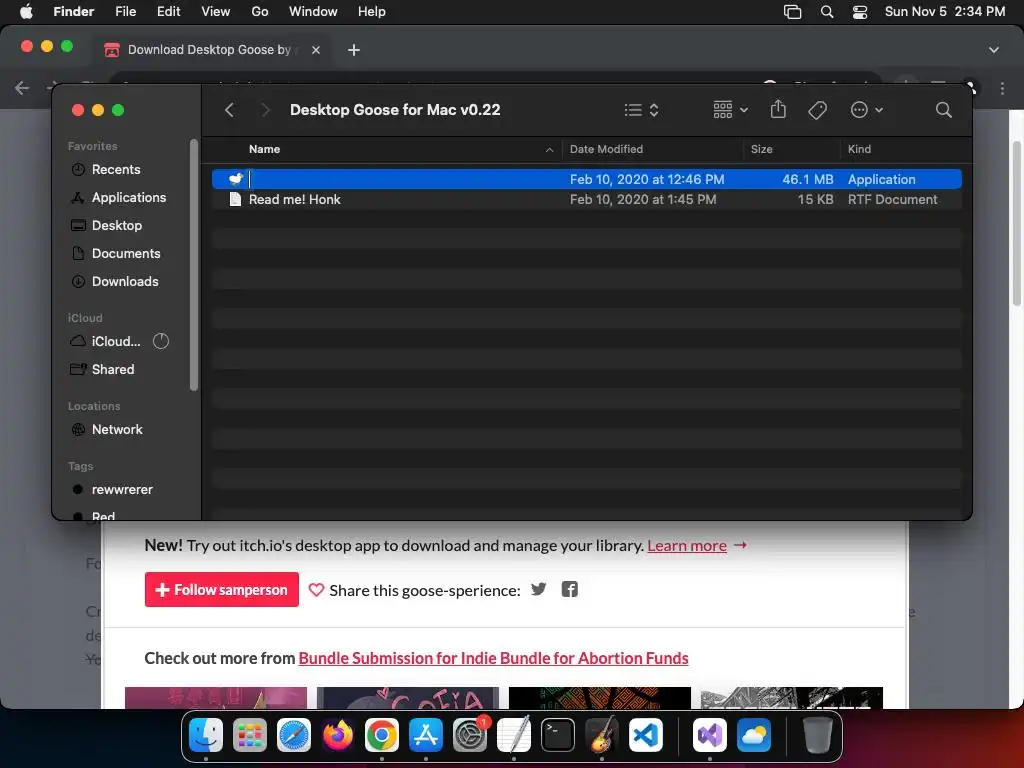Open Network in sidebar
The height and width of the screenshot is (768, 1024).
click(117, 429)
